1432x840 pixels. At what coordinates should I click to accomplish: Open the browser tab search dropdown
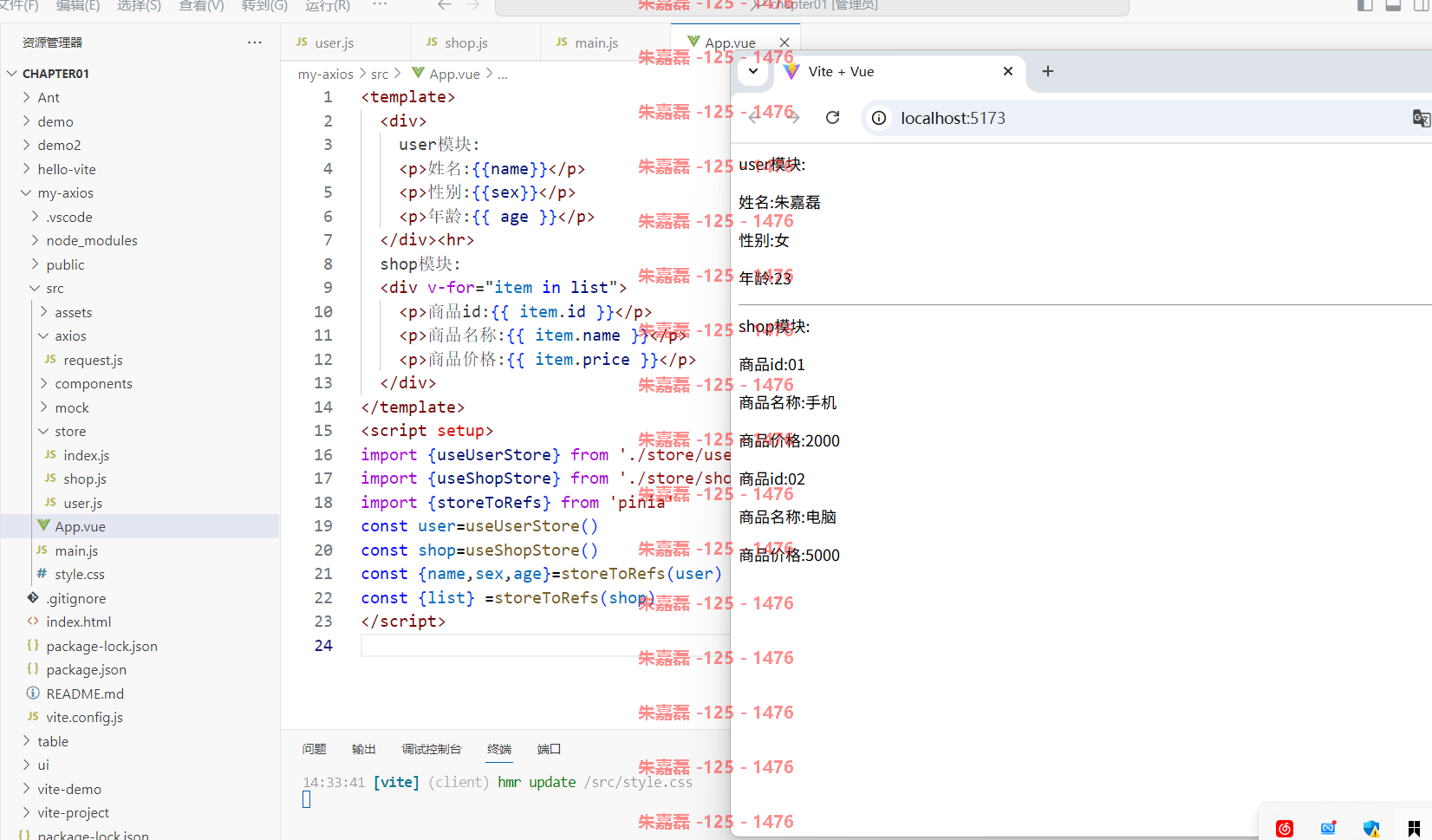click(x=753, y=71)
